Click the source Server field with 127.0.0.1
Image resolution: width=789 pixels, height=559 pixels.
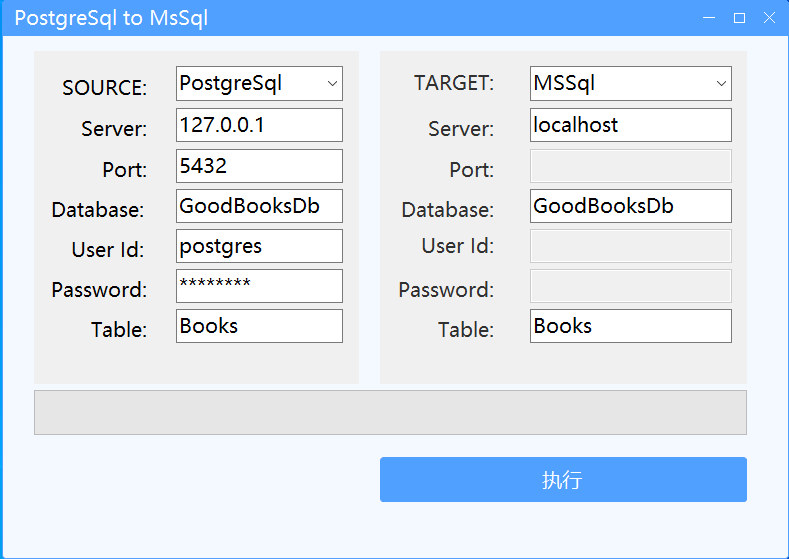click(259, 125)
